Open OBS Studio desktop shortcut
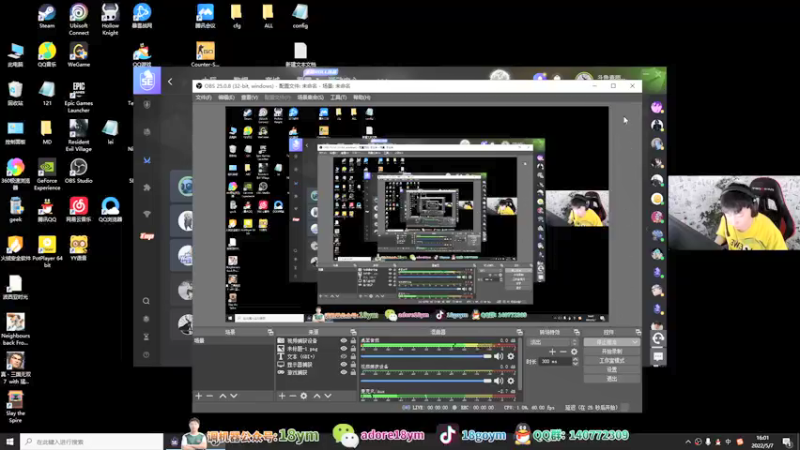This screenshot has height=450, width=800. 79,171
